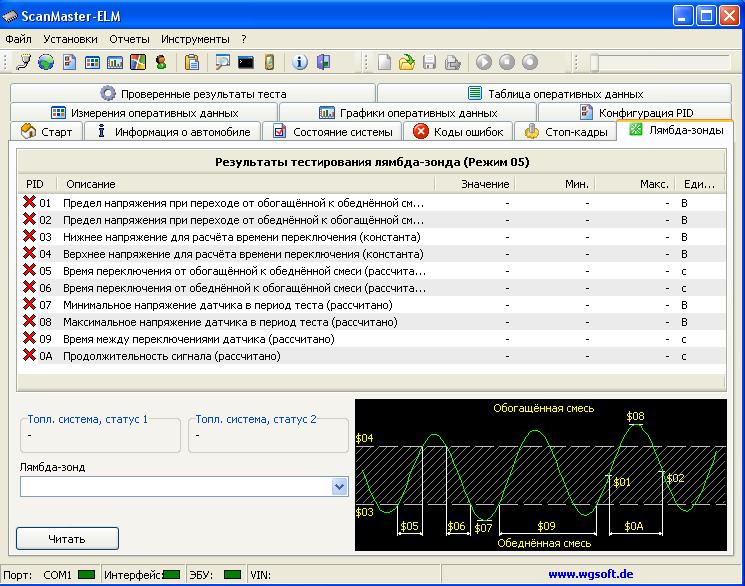Click the play button in toolbar

point(484,62)
